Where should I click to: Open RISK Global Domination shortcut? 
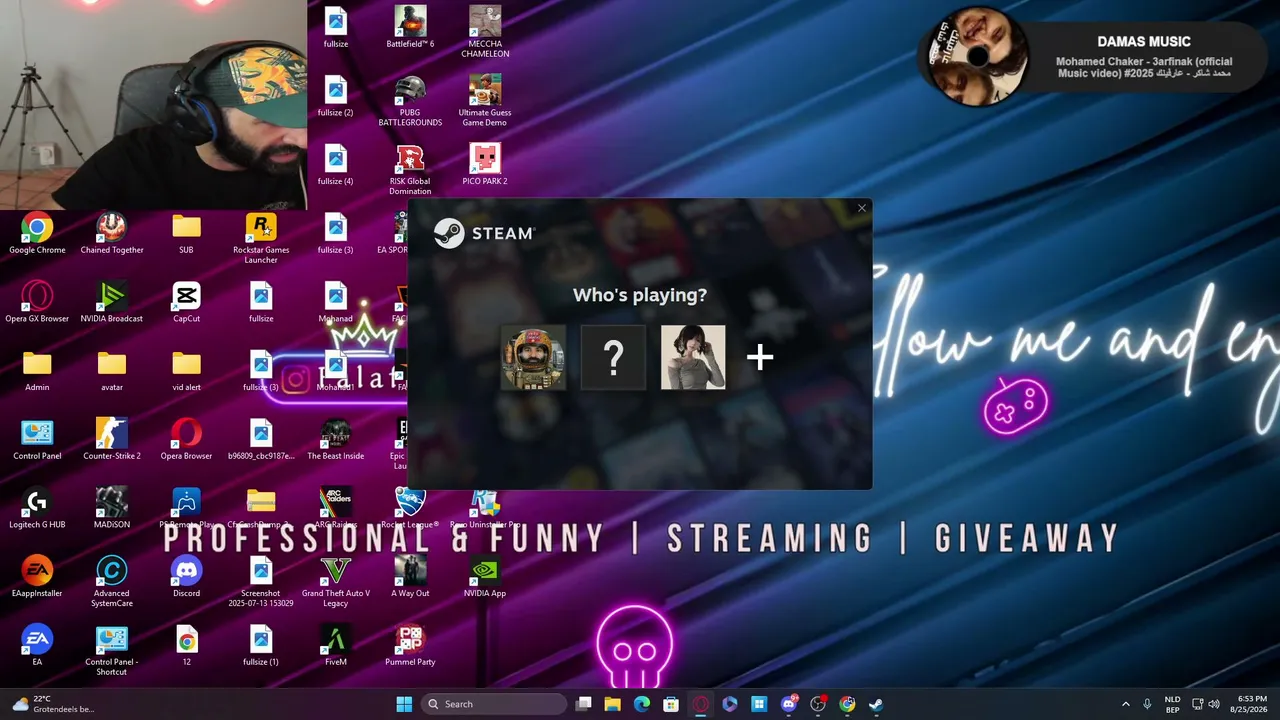410,169
